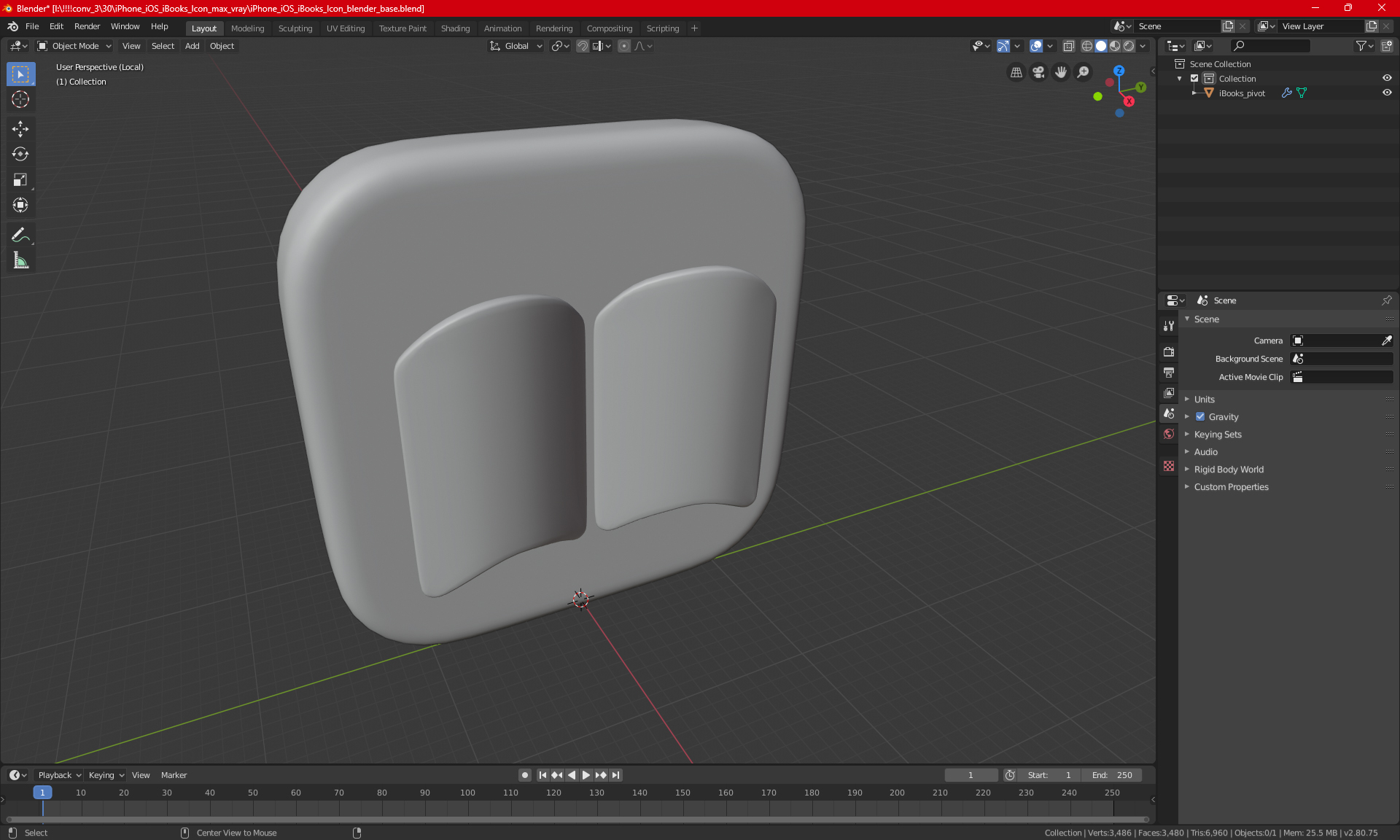1400x840 pixels.
Task: Expand the iBooks_pivot tree item
Action: tap(1194, 93)
